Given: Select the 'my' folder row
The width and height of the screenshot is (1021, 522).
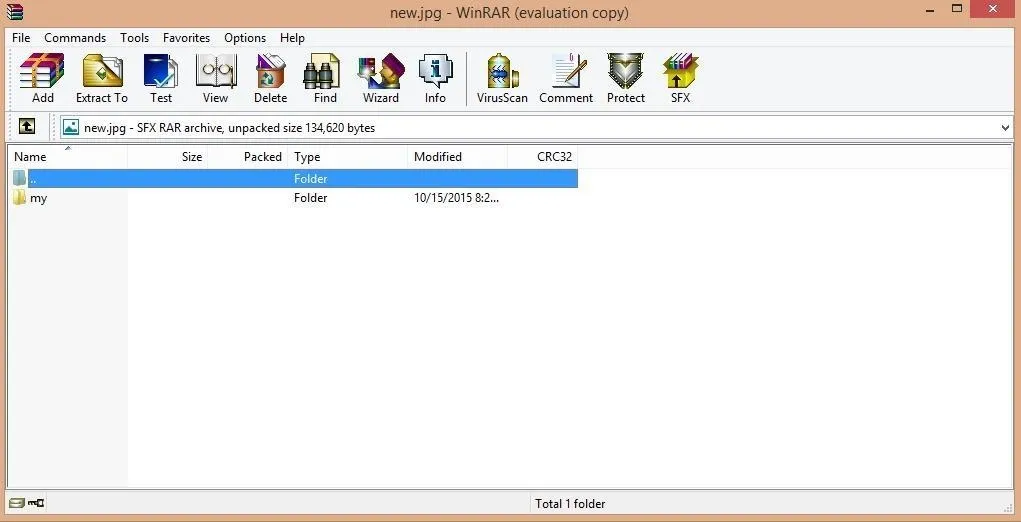Looking at the screenshot, I should (294, 198).
